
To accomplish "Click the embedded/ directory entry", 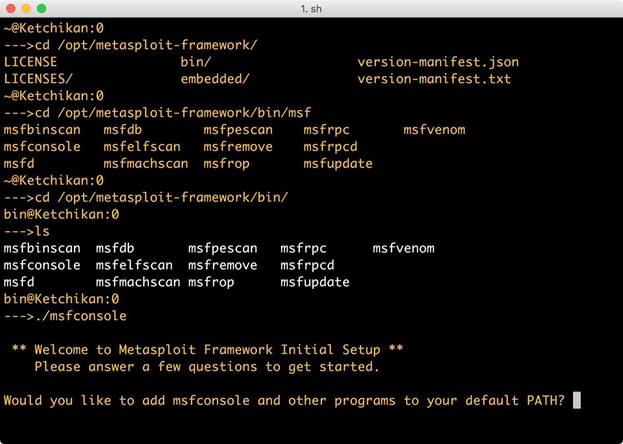I will [215, 79].
